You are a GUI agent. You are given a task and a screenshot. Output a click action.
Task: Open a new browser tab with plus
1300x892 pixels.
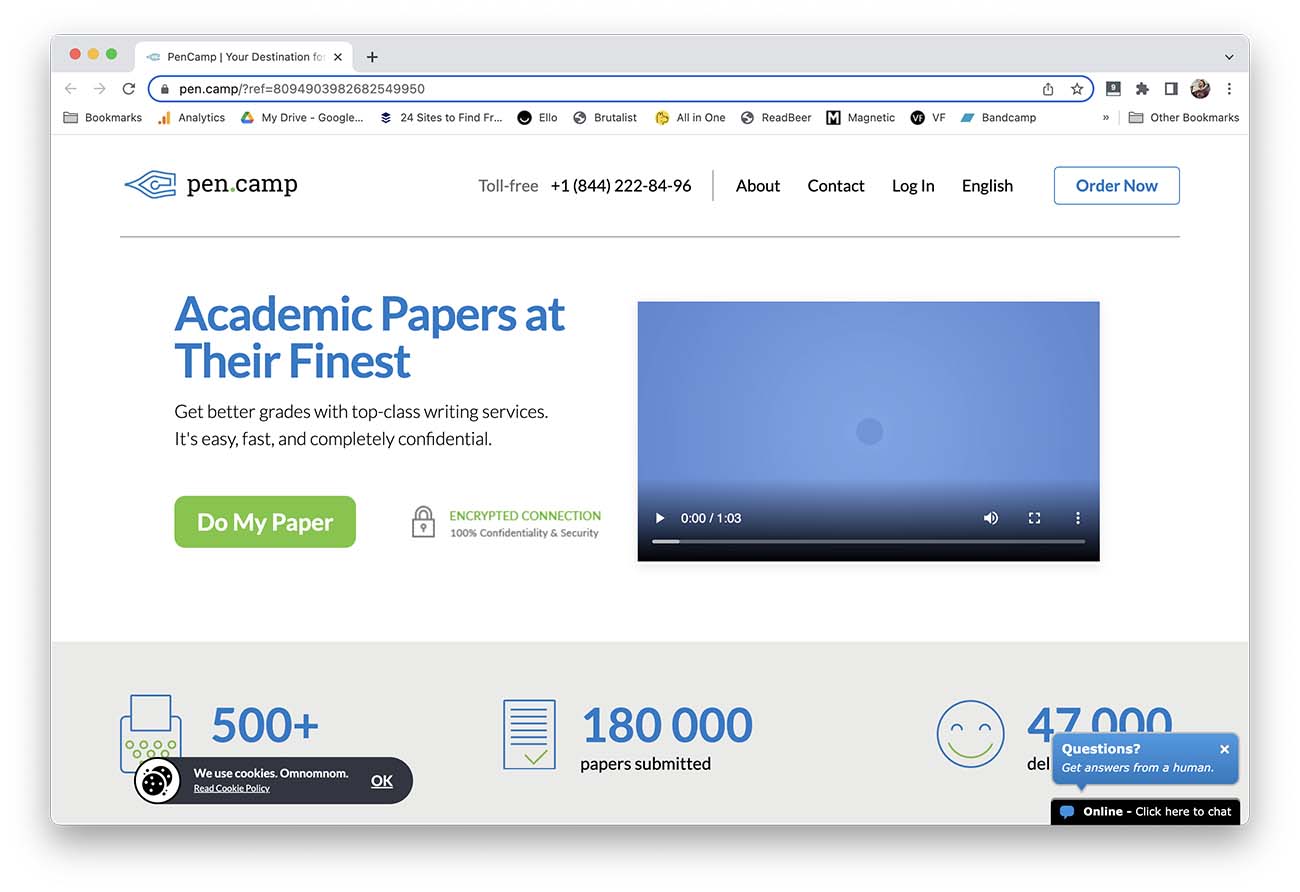point(372,57)
